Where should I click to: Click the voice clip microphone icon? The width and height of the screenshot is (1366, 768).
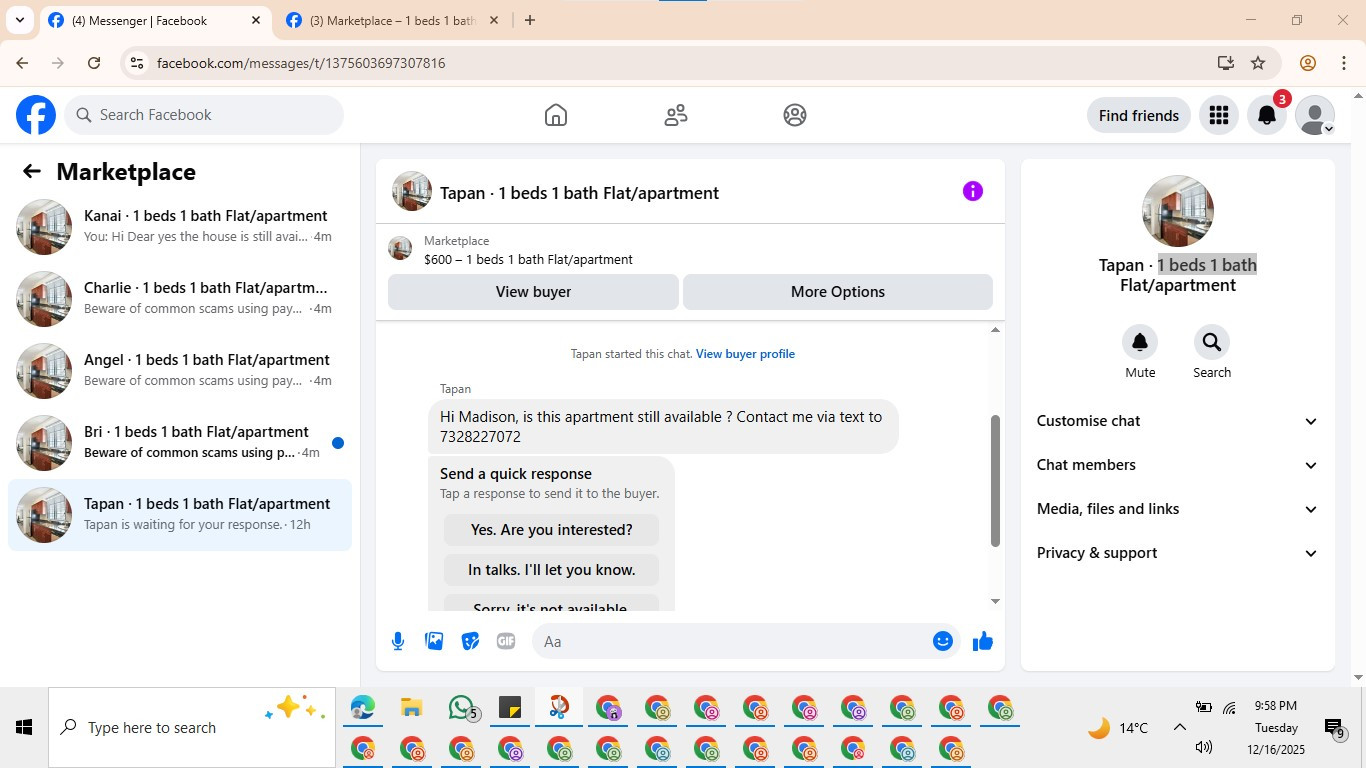398,641
